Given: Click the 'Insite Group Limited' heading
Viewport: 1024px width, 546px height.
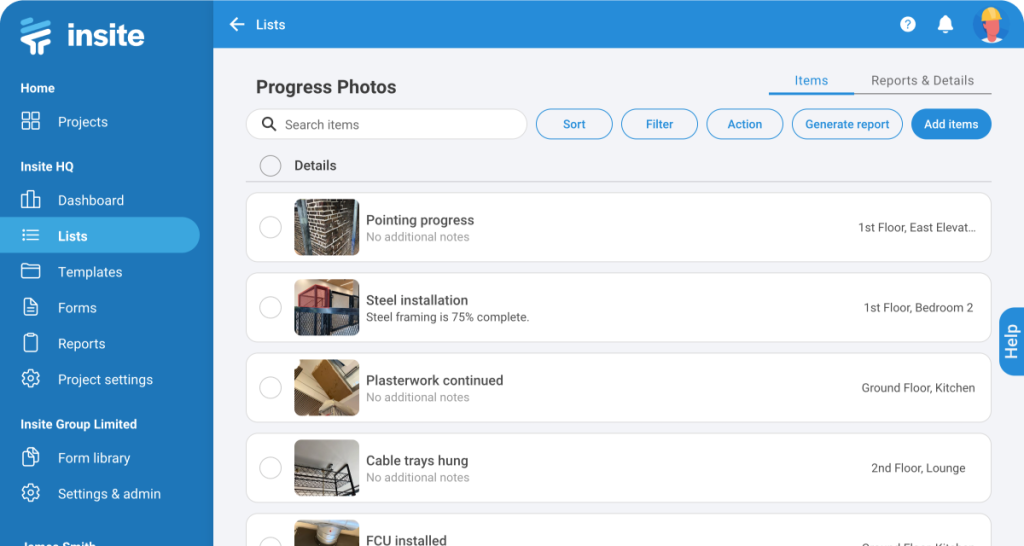Looking at the screenshot, I should [x=78, y=425].
